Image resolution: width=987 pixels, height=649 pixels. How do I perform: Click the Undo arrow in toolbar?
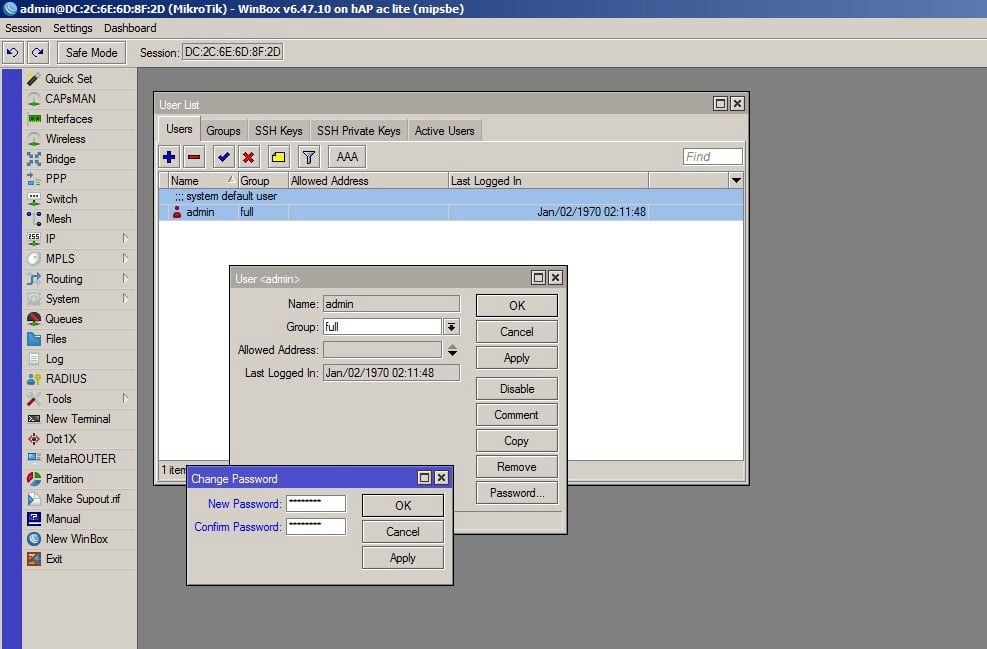pos(13,52)
